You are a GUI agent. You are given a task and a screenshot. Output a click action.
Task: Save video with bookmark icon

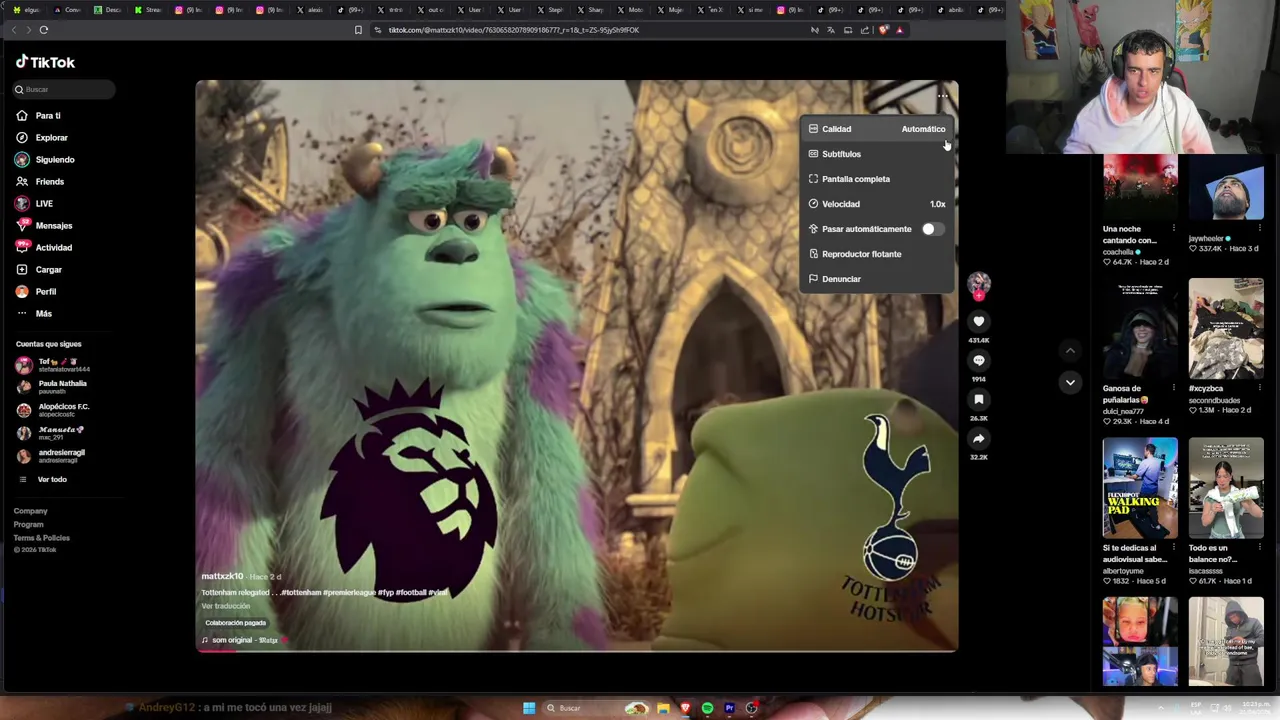coord(979,399)
